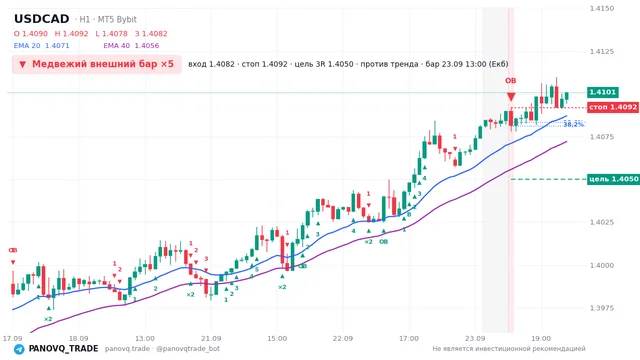This screenshot has width=640, height=360.
Task: Click the red 'стоп 1.4092' price tag
Action: click(613, 107)
